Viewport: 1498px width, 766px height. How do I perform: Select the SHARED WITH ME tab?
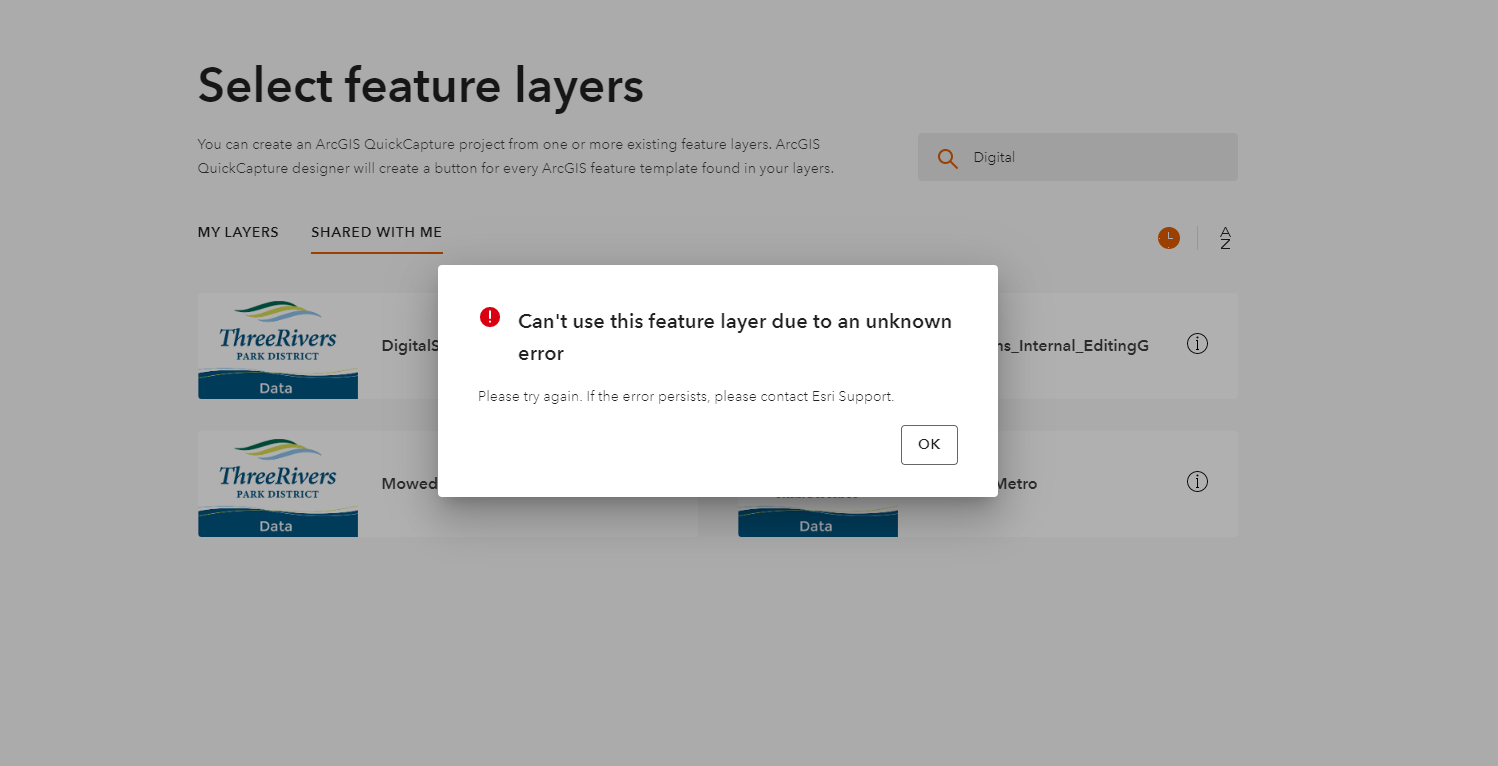(377, 232)
